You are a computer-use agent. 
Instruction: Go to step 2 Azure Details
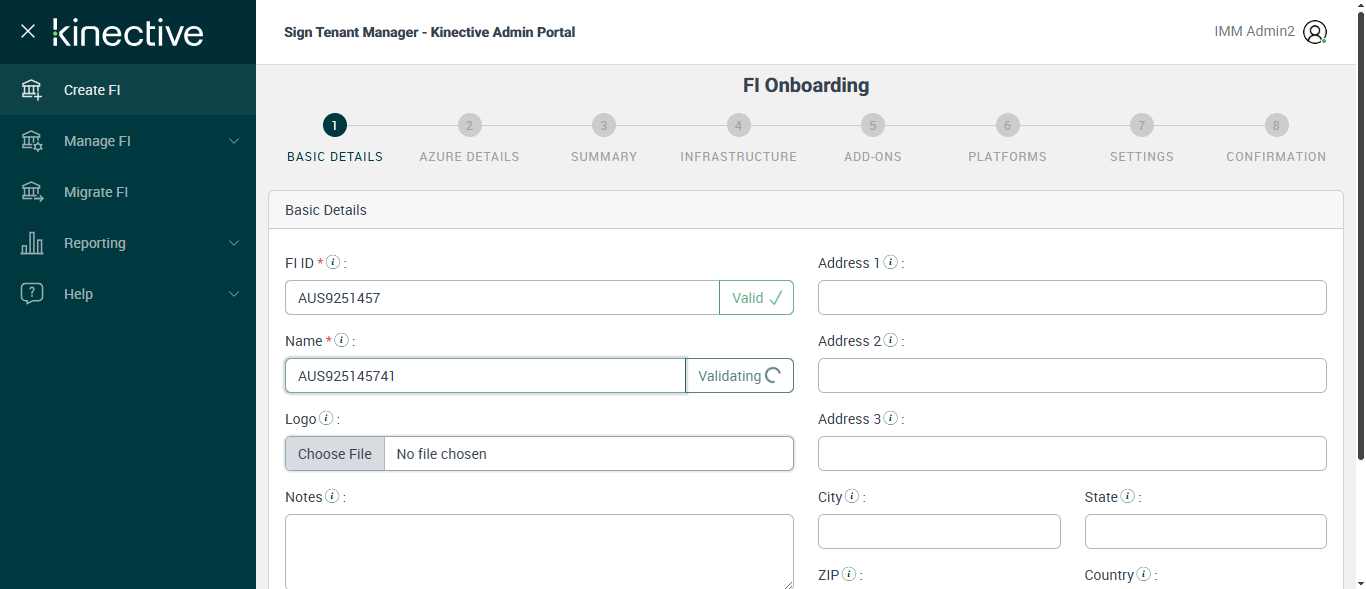[469, 126]
